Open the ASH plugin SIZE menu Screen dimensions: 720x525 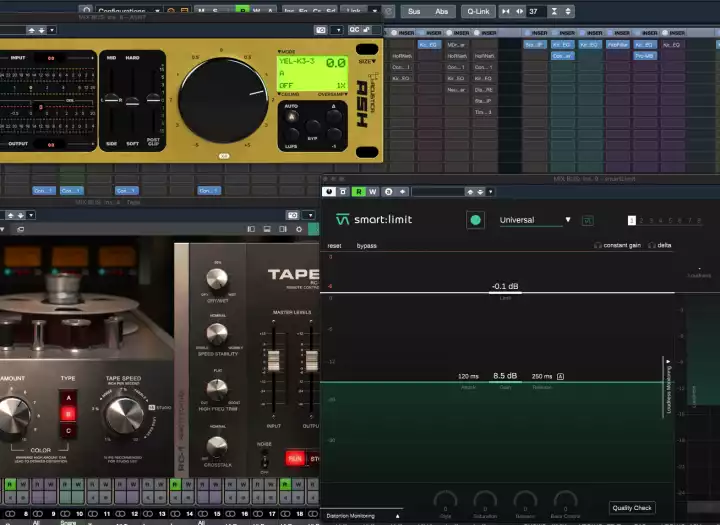pos(367,61)
